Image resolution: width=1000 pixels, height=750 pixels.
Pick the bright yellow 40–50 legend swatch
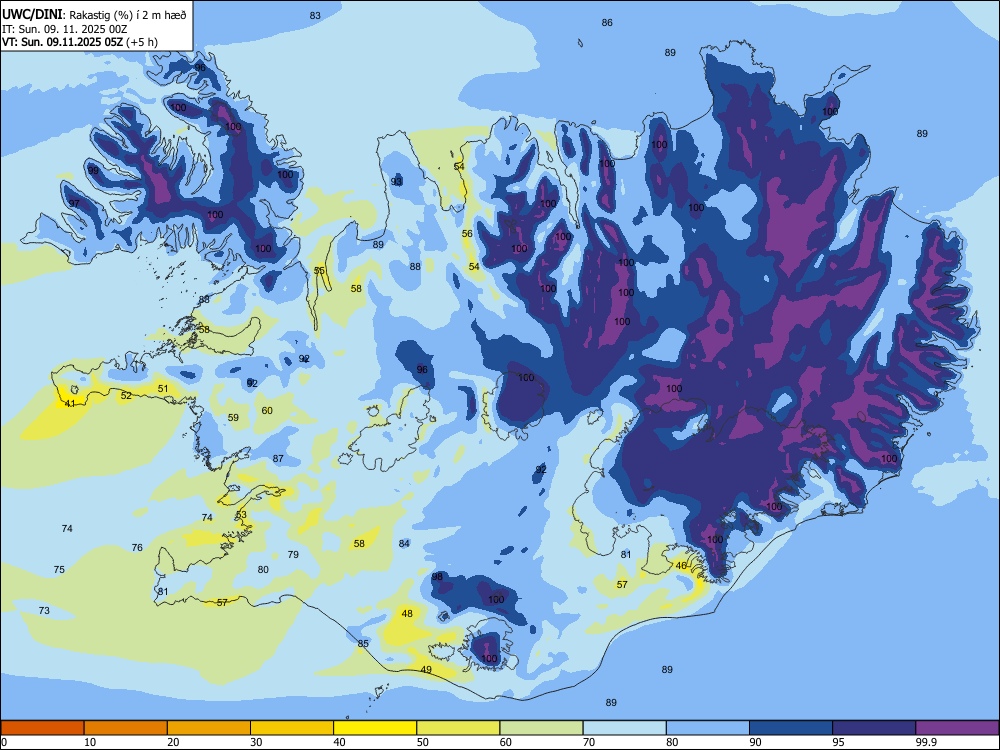coord(375,728)
